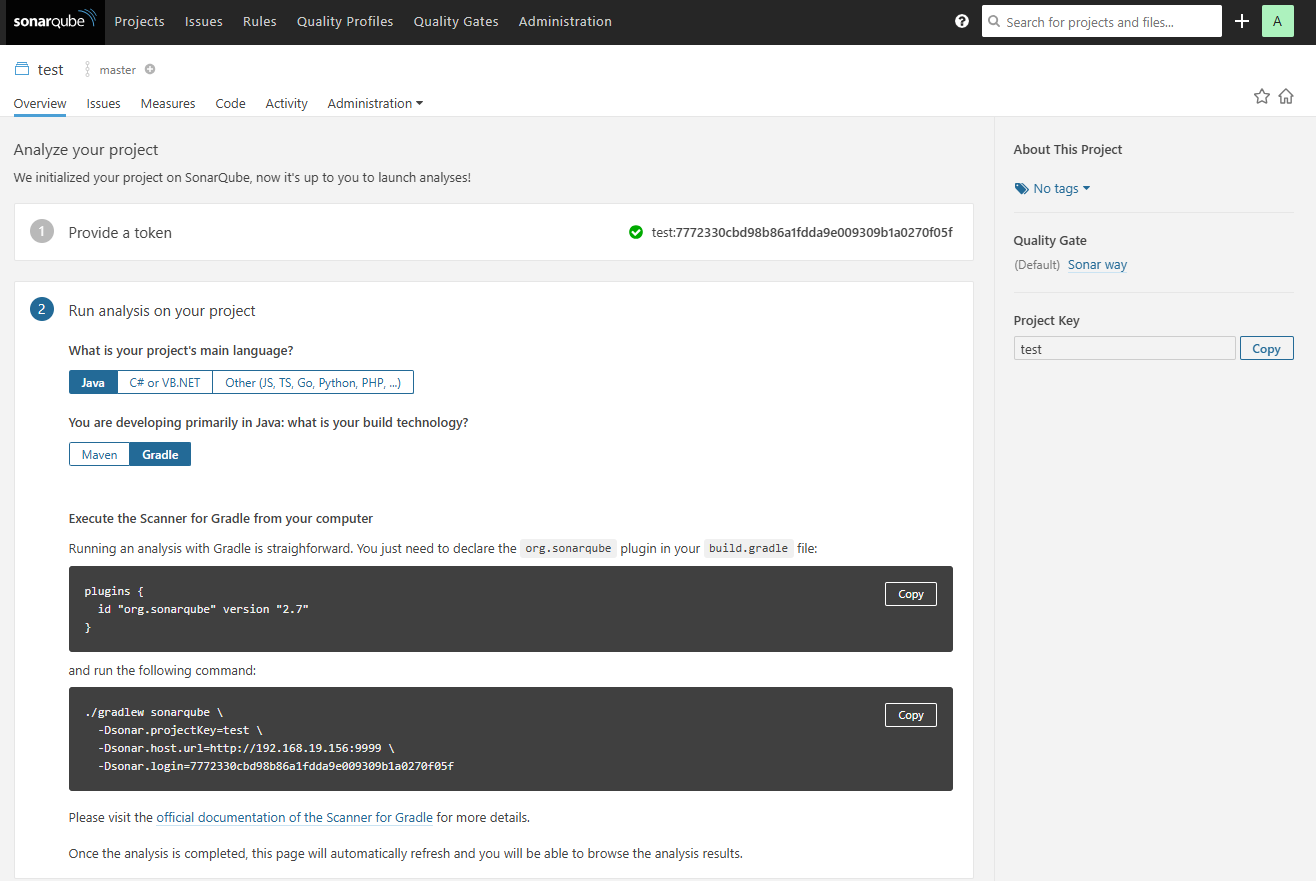
Task: Switch to the project Issues tab
Action: pyautogui.click(x=104, y=103)
